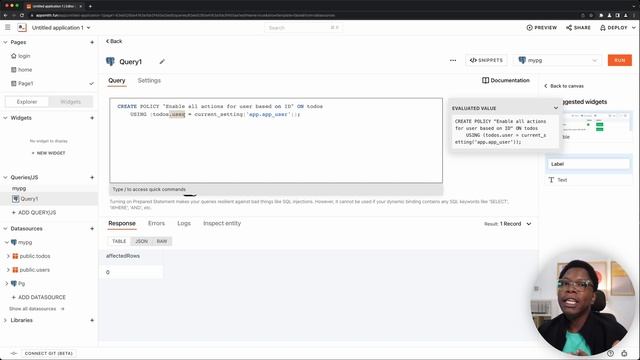Expand the Libraries section
The width and height of the screenshot is (640, 360).
tap(5, 320)
